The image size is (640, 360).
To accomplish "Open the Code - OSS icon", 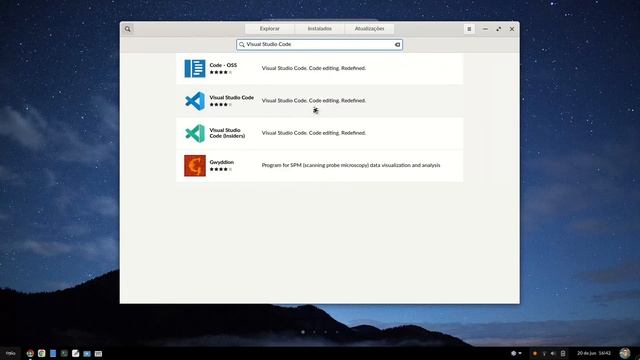I will coord(195,68).
